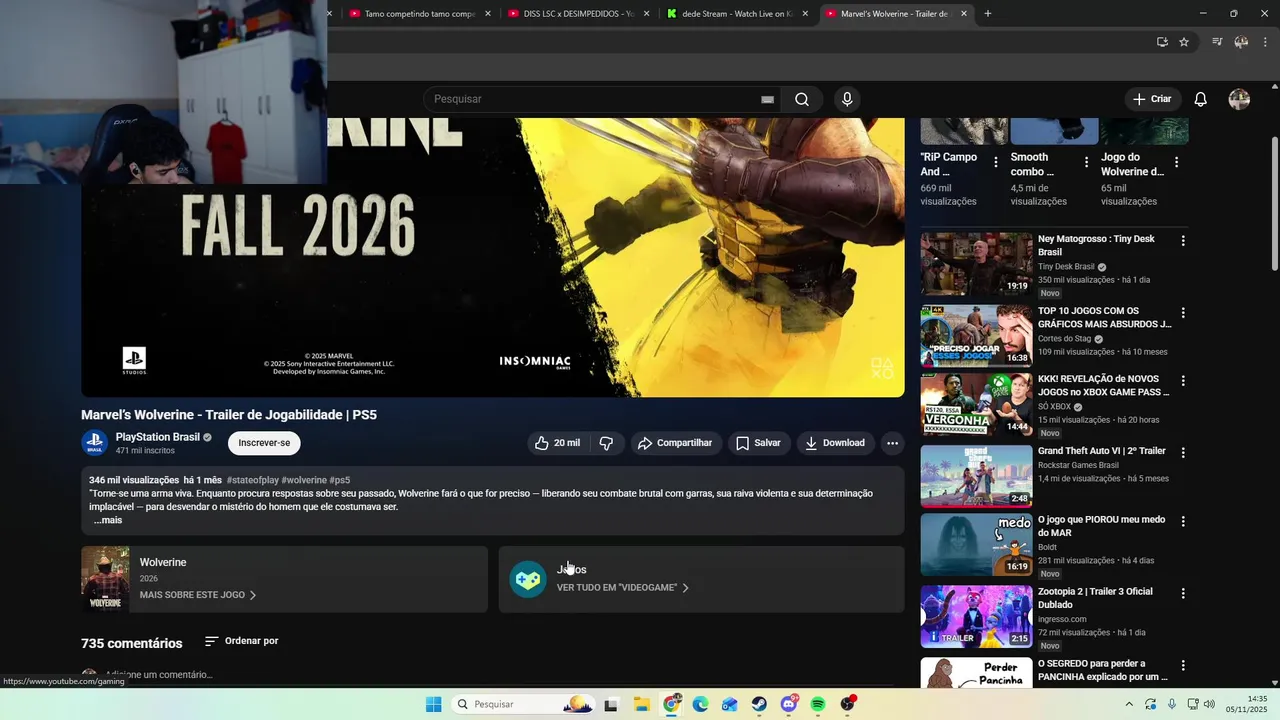Open Discord from the taskbar

pos(788,704)
